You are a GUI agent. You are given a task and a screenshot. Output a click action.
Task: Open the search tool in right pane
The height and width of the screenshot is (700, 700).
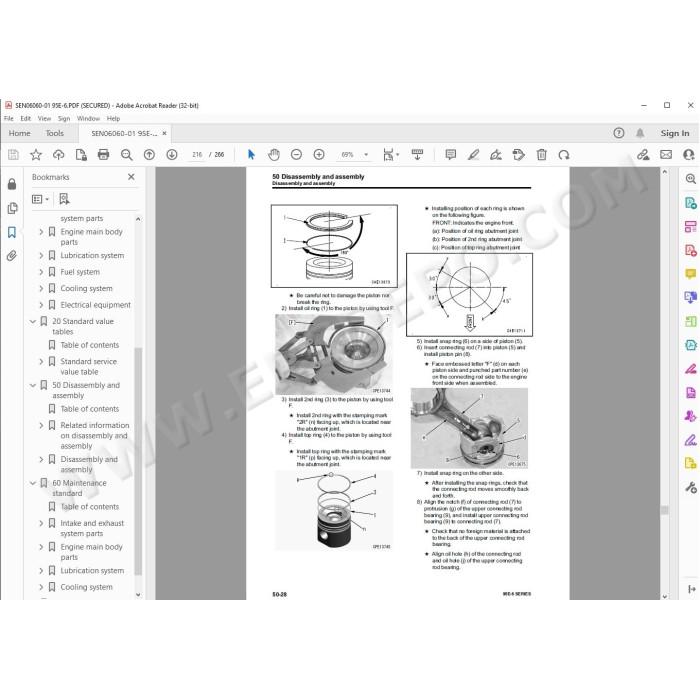click(x=691, y=179)
